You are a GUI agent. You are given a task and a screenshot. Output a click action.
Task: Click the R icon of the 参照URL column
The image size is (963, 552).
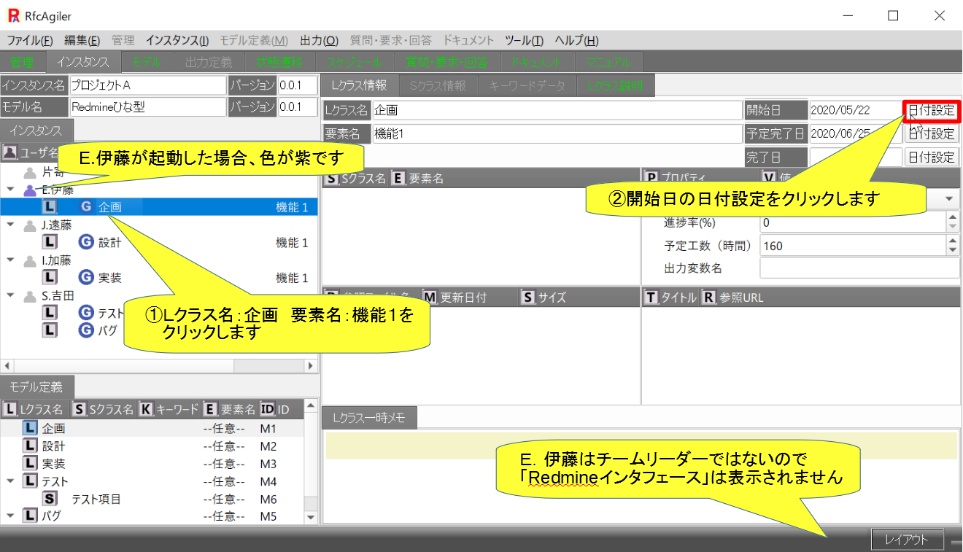tap(709, 298)
